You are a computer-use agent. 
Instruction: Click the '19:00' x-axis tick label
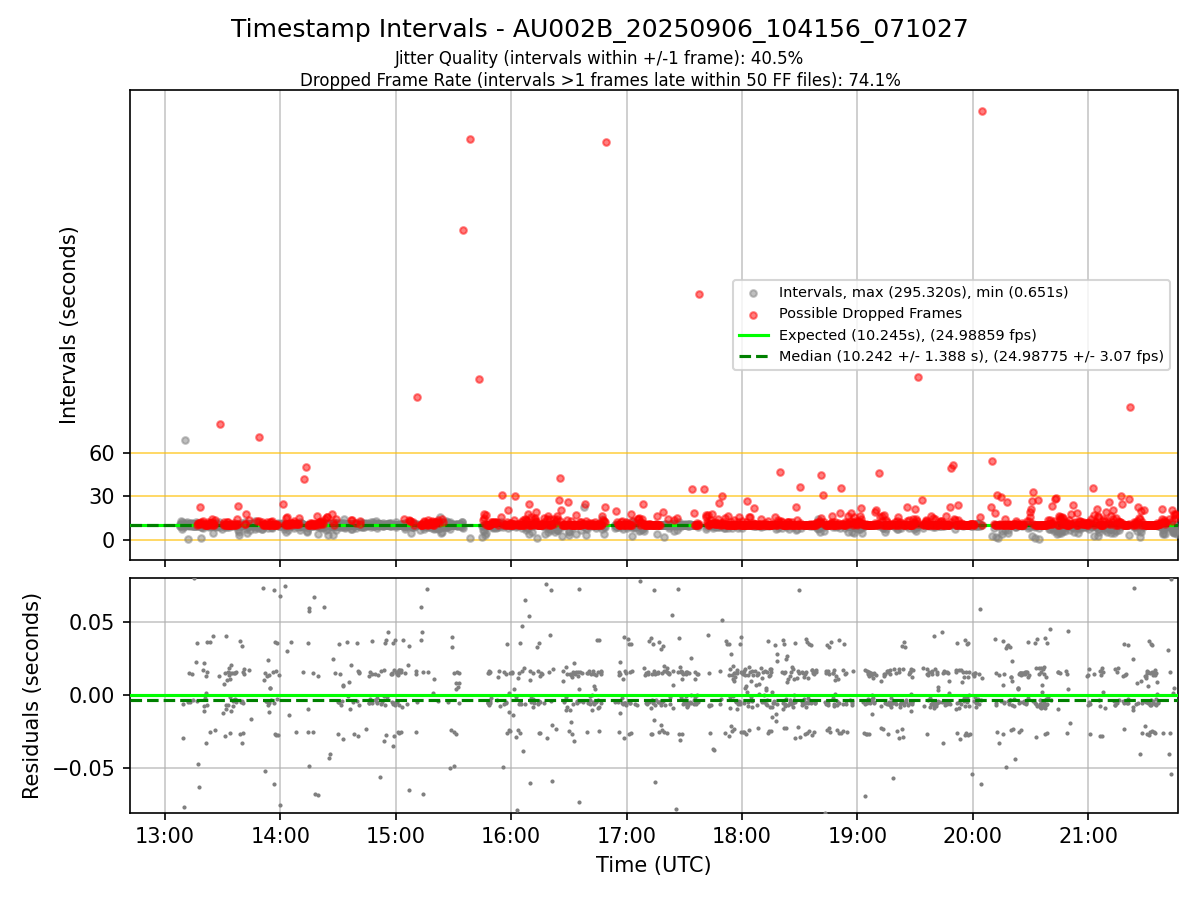(857, 835)
